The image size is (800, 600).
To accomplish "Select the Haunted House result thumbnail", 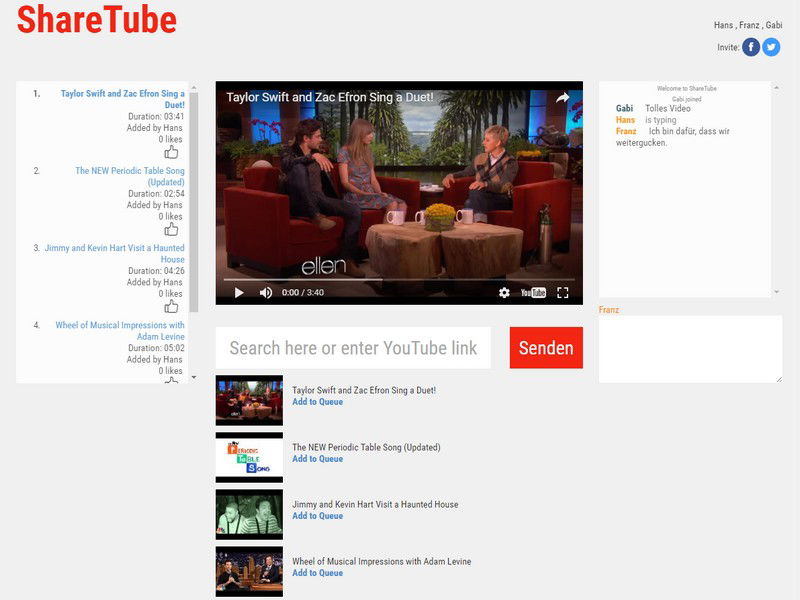I will coord(249,515).
